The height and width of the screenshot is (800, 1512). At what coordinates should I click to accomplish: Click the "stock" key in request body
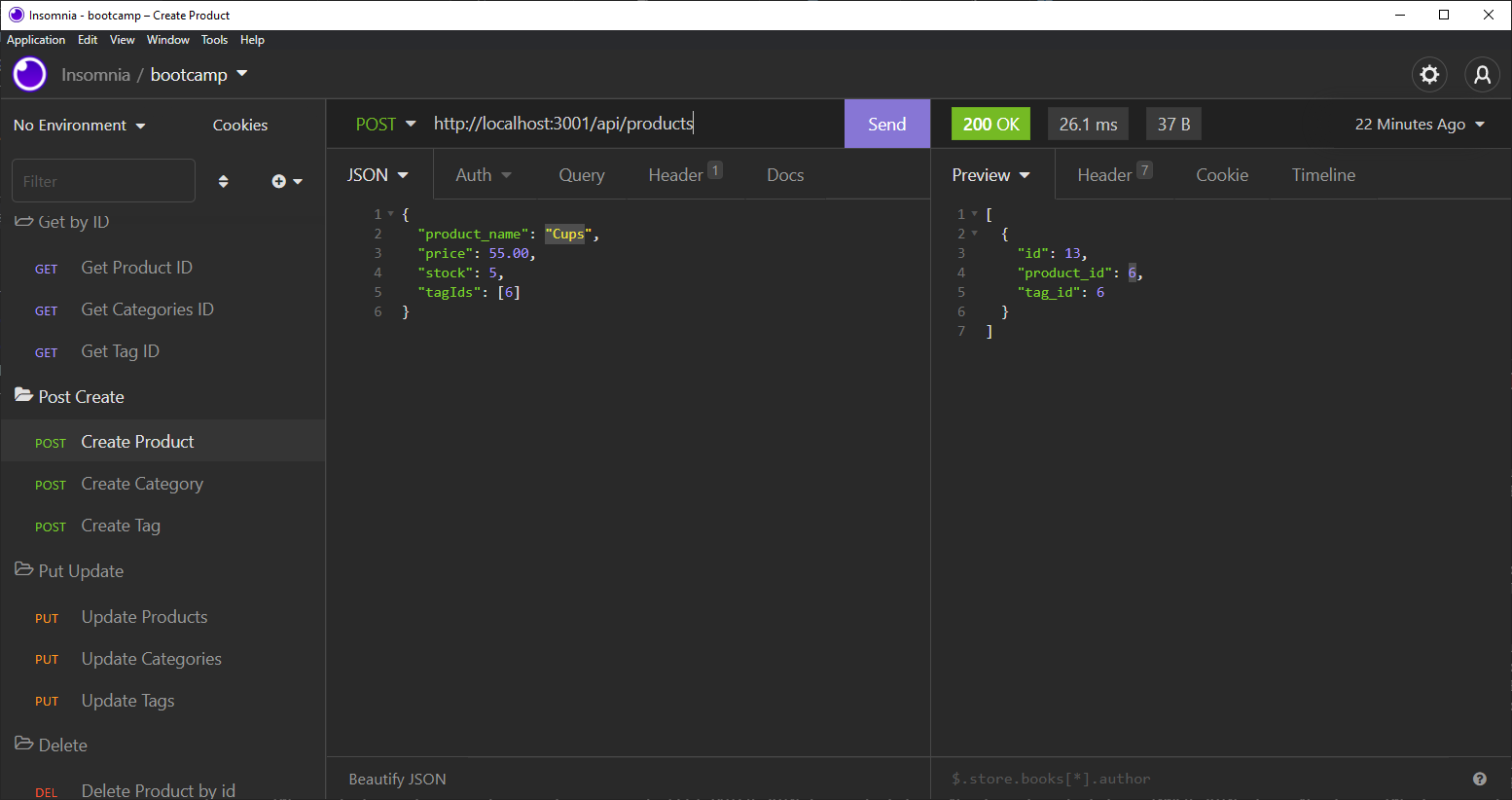[446, 273]
